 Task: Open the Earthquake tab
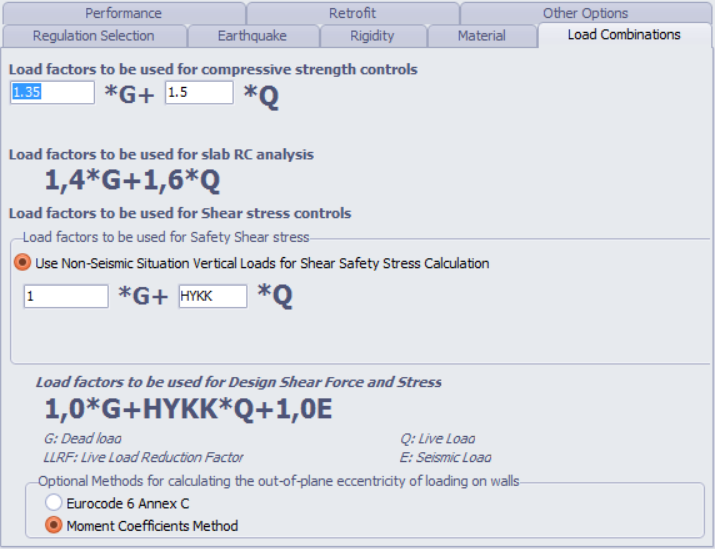pyautogui.click(x=252, y=36)
